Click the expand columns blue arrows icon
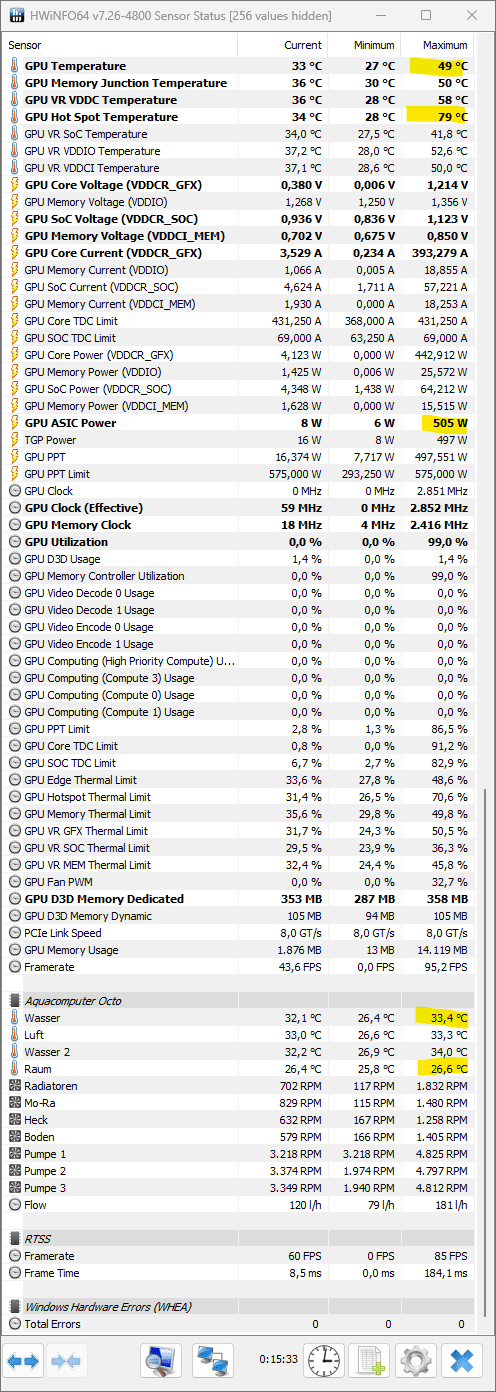Screen dimensions: 496x1392 coord(24,1360)
